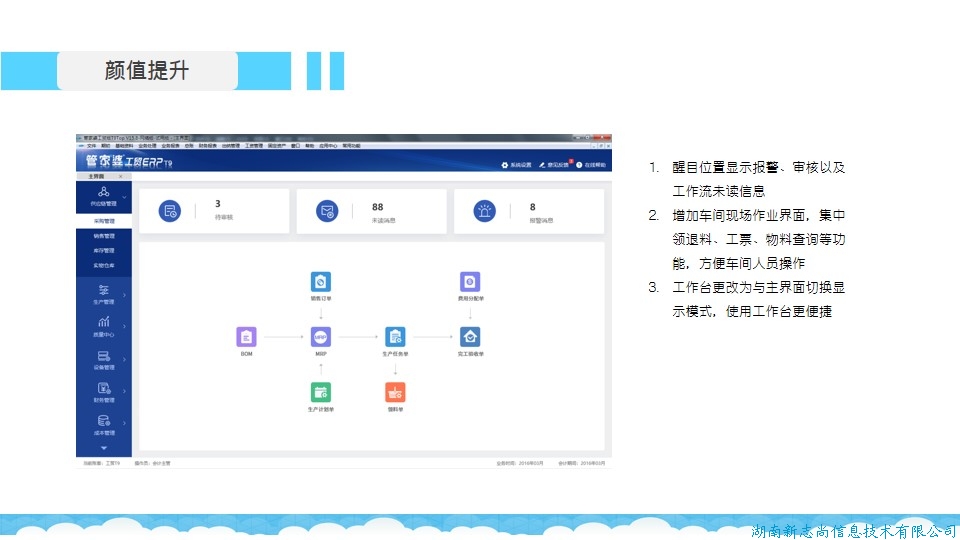
Task: Select 销售管理 in the sidebar
Action: [x=104, y=236]
